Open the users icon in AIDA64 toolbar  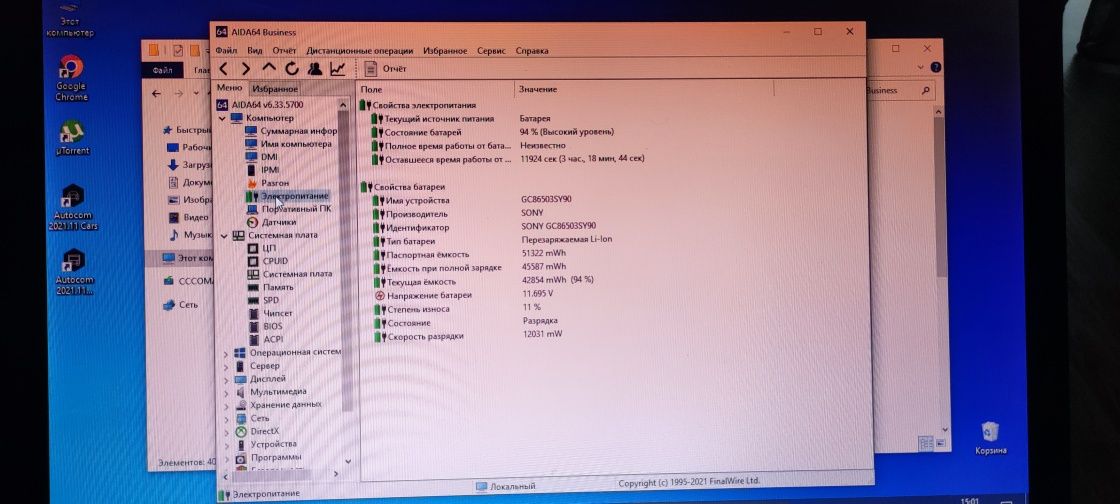pyautogui.click(x=314, y=69)
